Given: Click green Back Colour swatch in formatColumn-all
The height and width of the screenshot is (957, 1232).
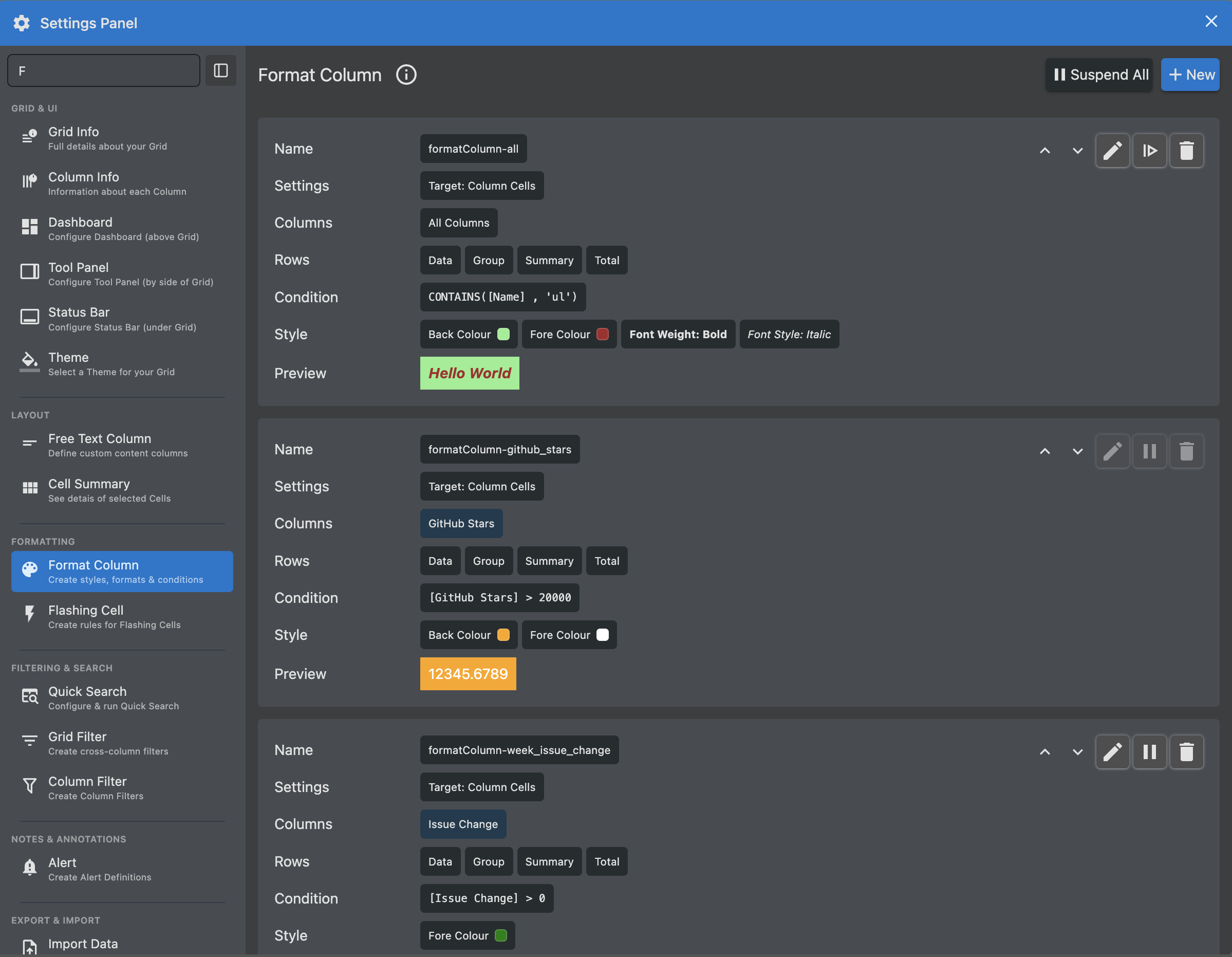Looking at the screenshot, I should click(503, 334).
